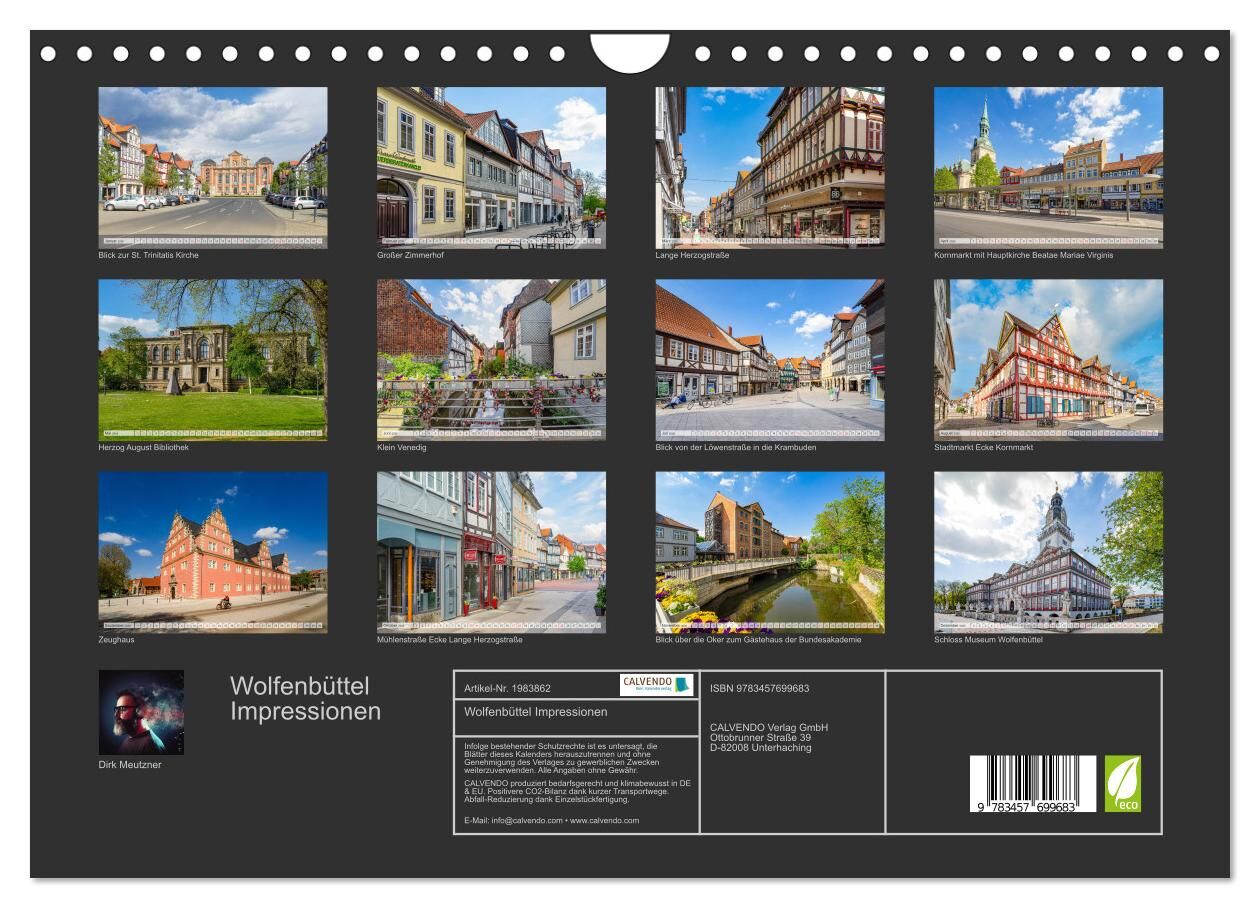
Task: Open the Herzog August Bibliothek photo
Action: pyautogui.click(x=212, y=359)
